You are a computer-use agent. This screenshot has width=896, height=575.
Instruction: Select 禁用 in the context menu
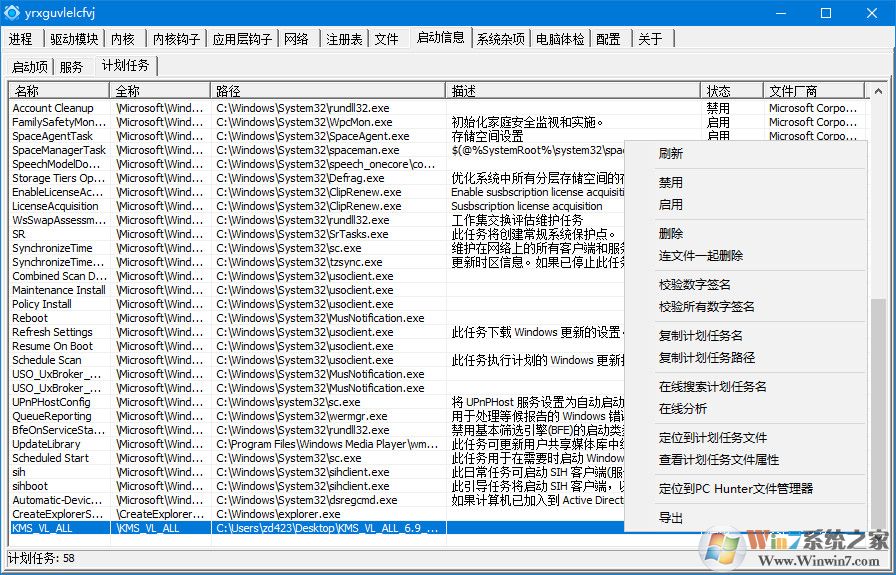click(671, 183)
